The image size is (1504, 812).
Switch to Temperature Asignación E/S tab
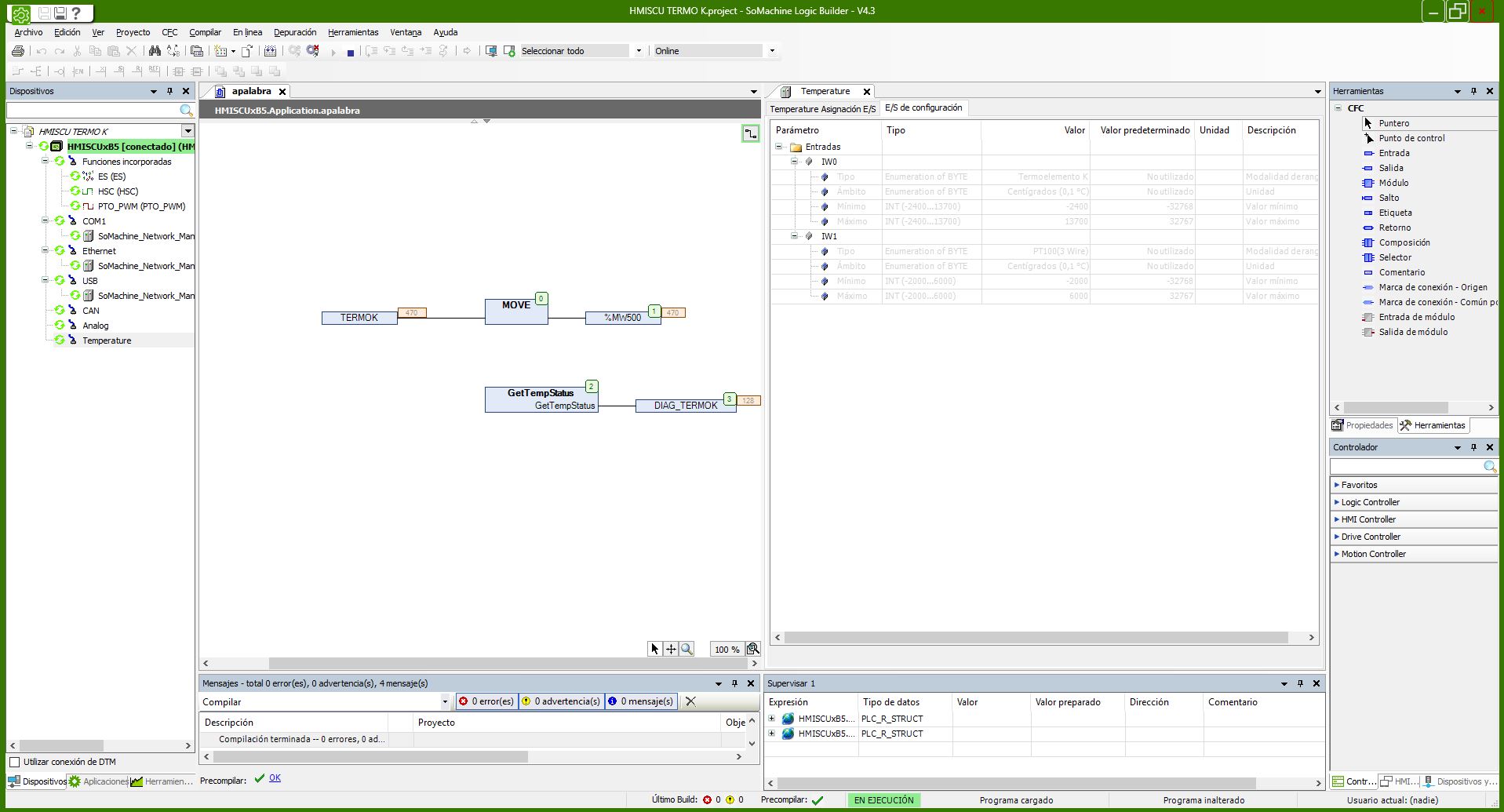[x=822, y=109]
